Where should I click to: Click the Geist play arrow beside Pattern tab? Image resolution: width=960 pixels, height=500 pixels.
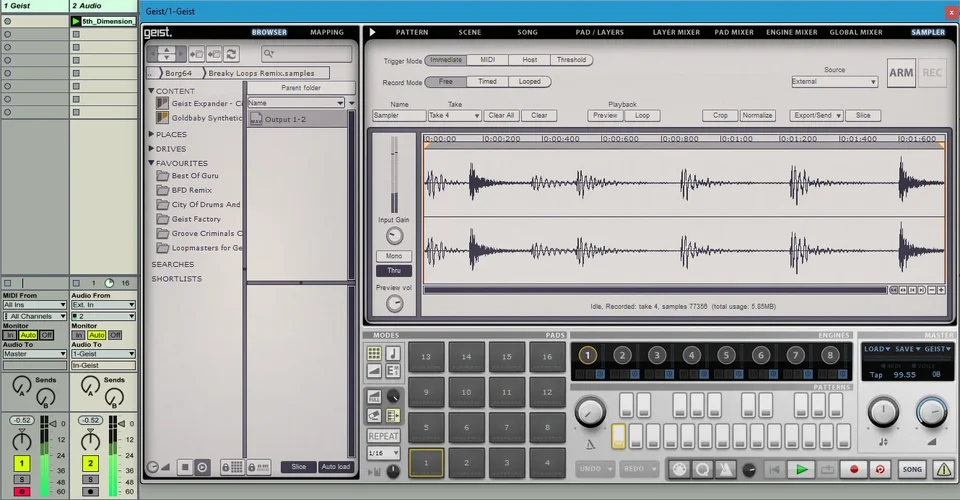pyautogui.click(x=372, y=32)
